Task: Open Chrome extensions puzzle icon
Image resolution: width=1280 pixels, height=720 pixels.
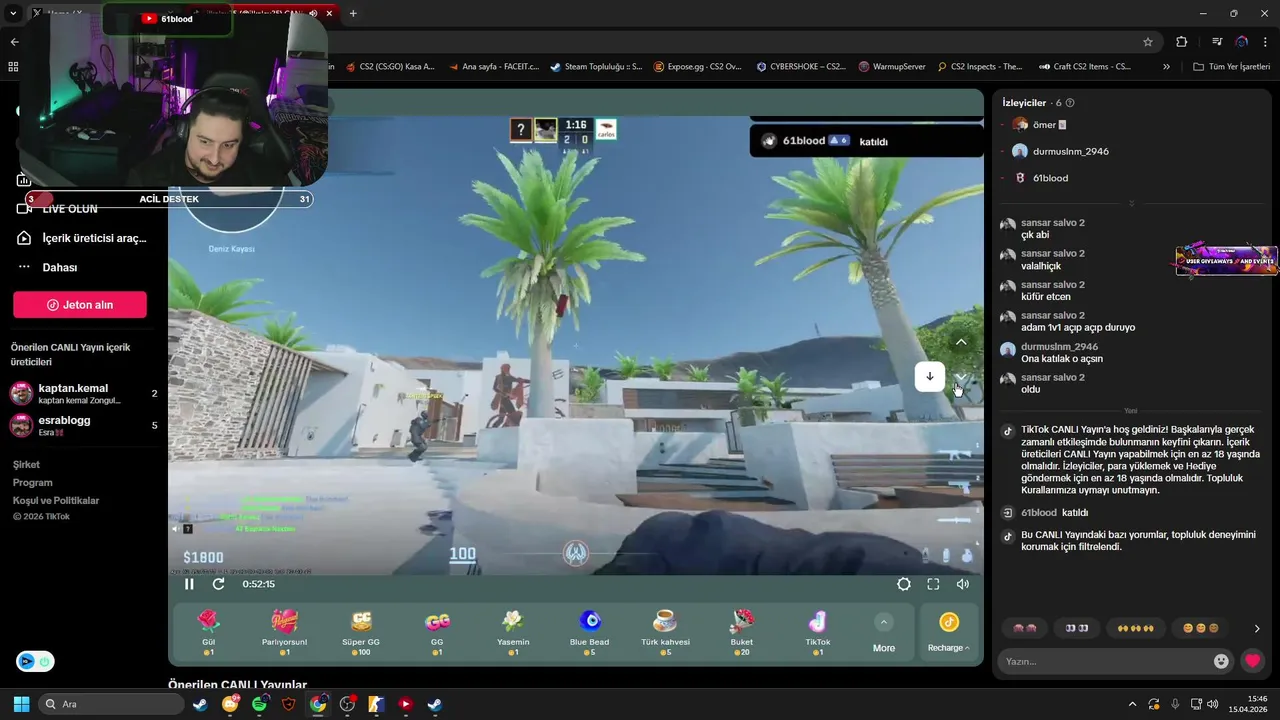Action: (1182, 42)
